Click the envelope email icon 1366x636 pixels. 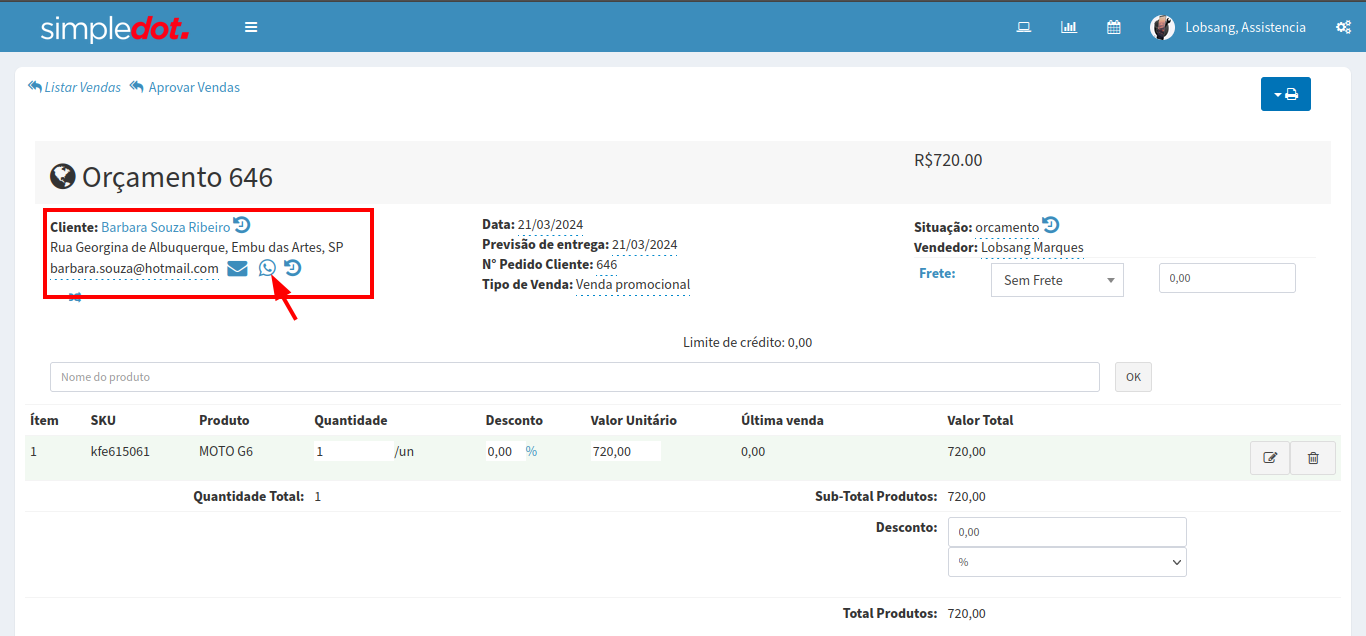click(x=237, y=268)
